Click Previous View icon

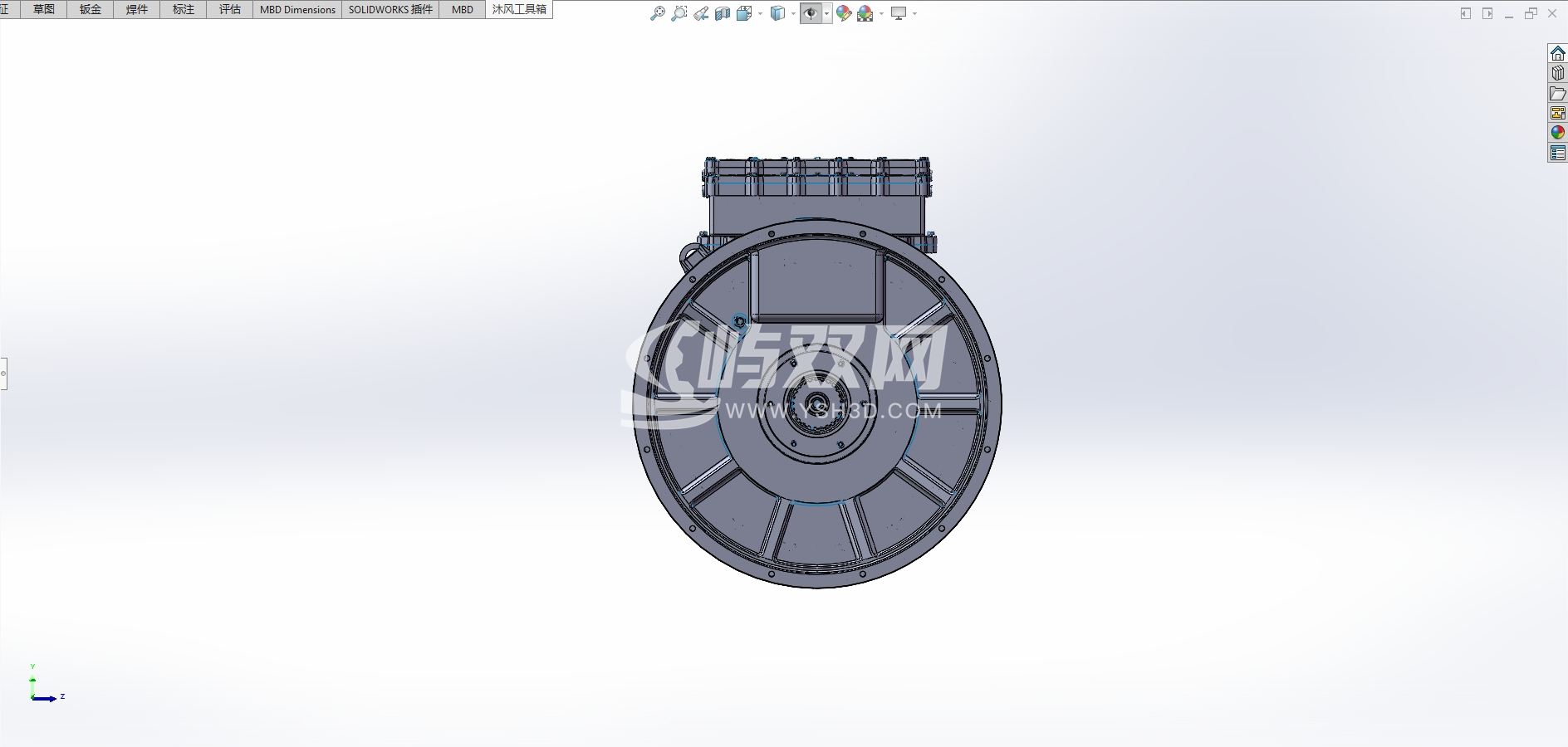pyautogui.click(x=701, y=13)
